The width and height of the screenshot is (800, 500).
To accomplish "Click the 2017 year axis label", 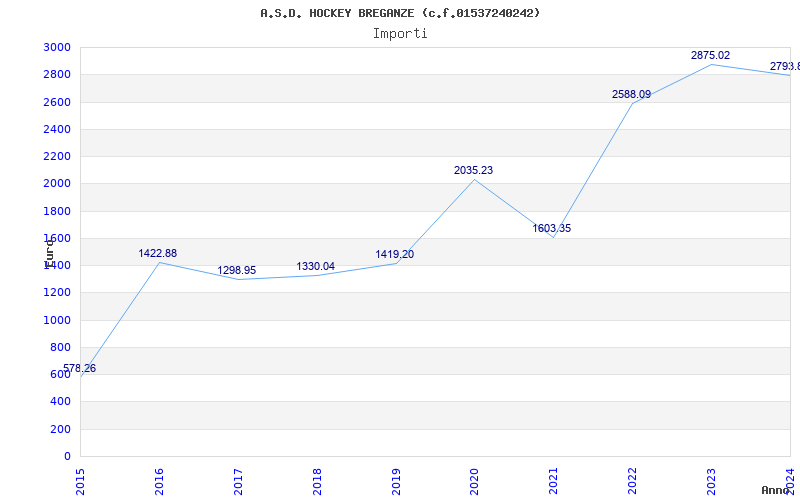I will click(238, 481).
